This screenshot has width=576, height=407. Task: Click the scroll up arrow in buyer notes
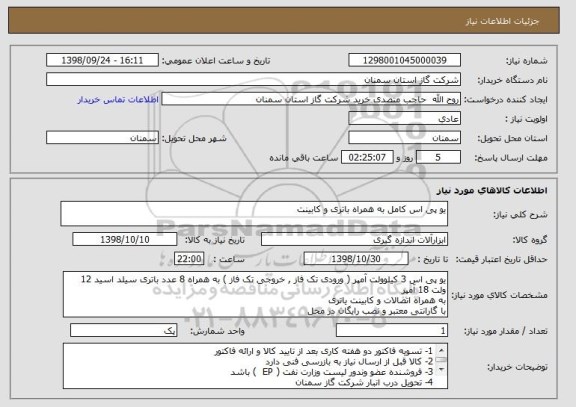[x=441, y=350]
